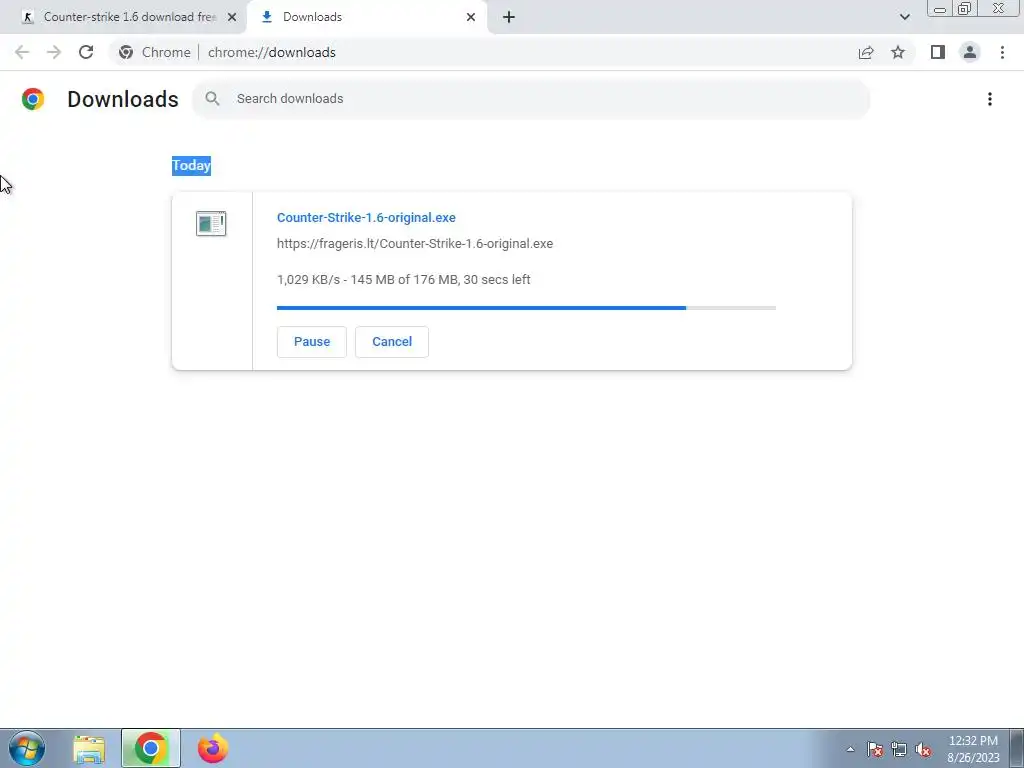This screenshot has height=768, width=1024.
Task: Click the download progress bar
Action: [526, 308]
